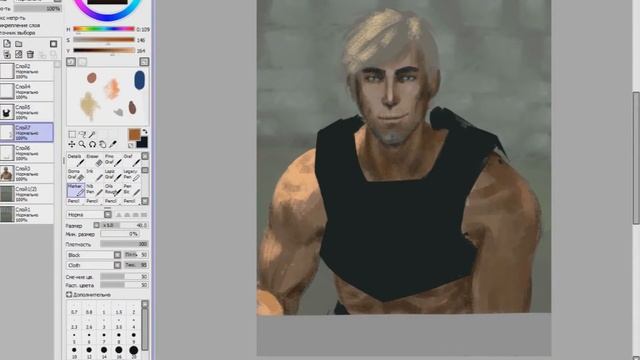Select the rotate view tool
Image resolution: width=640 pixels, height=360 pixels.
(x=92, y=144)
